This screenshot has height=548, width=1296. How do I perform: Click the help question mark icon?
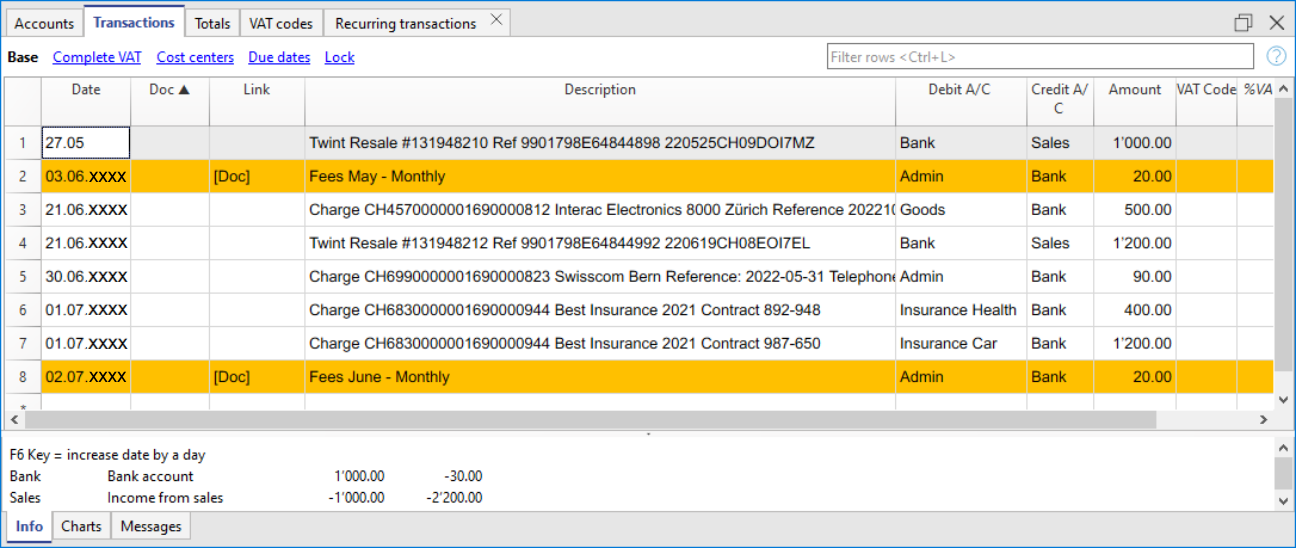[1276, 57]
